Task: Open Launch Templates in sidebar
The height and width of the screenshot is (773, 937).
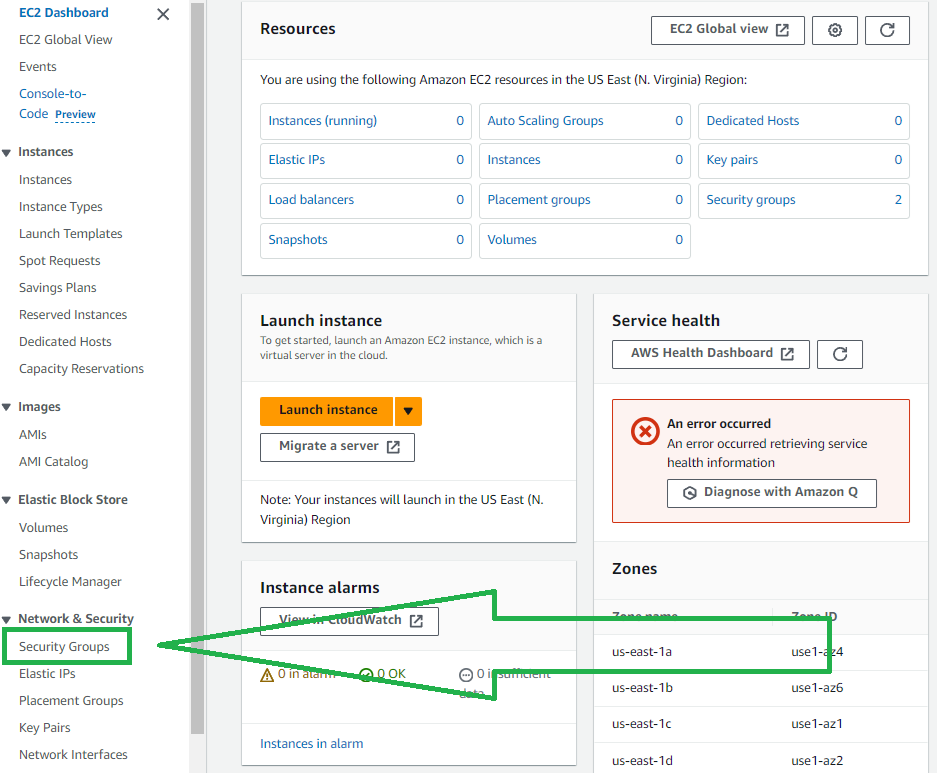Action: [71, 234]
